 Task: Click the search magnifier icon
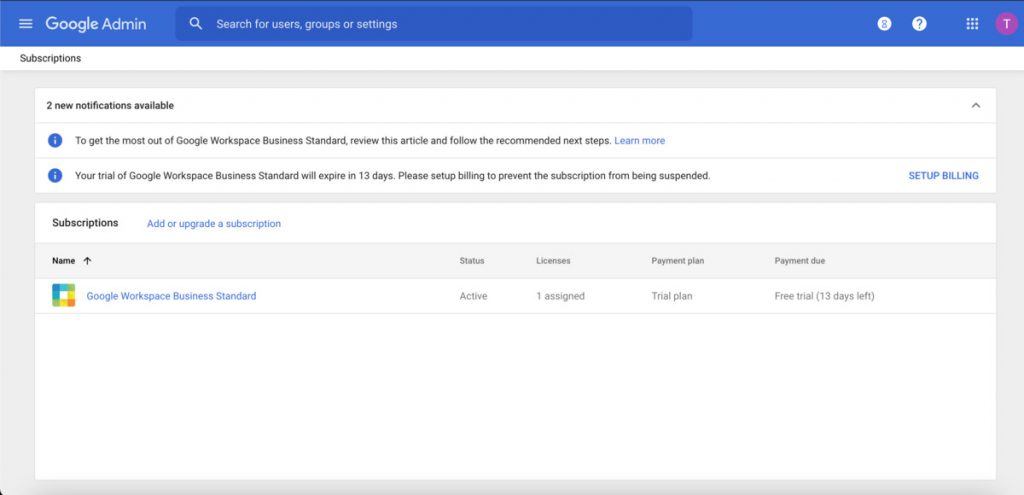point(195,24)
